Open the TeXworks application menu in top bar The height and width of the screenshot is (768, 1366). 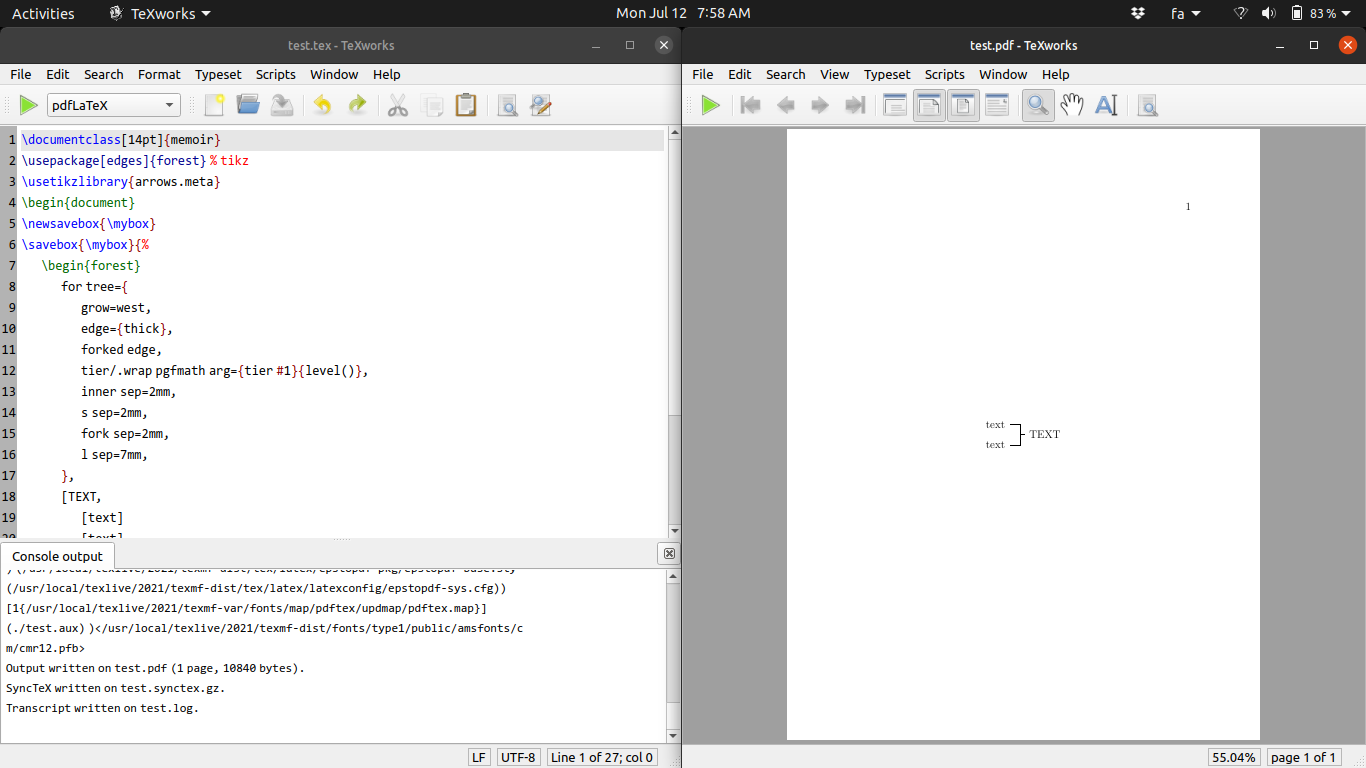point(160,13)
